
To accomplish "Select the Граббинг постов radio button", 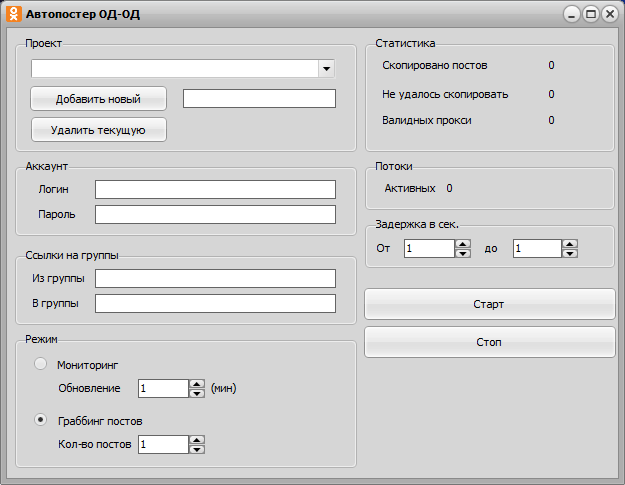I will 41,420.
